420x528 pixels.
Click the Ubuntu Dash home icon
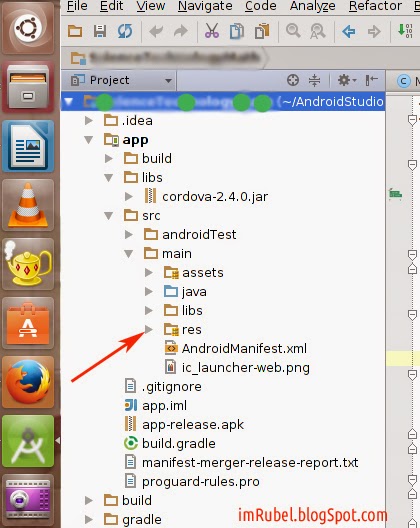click(x=28, y=28)
